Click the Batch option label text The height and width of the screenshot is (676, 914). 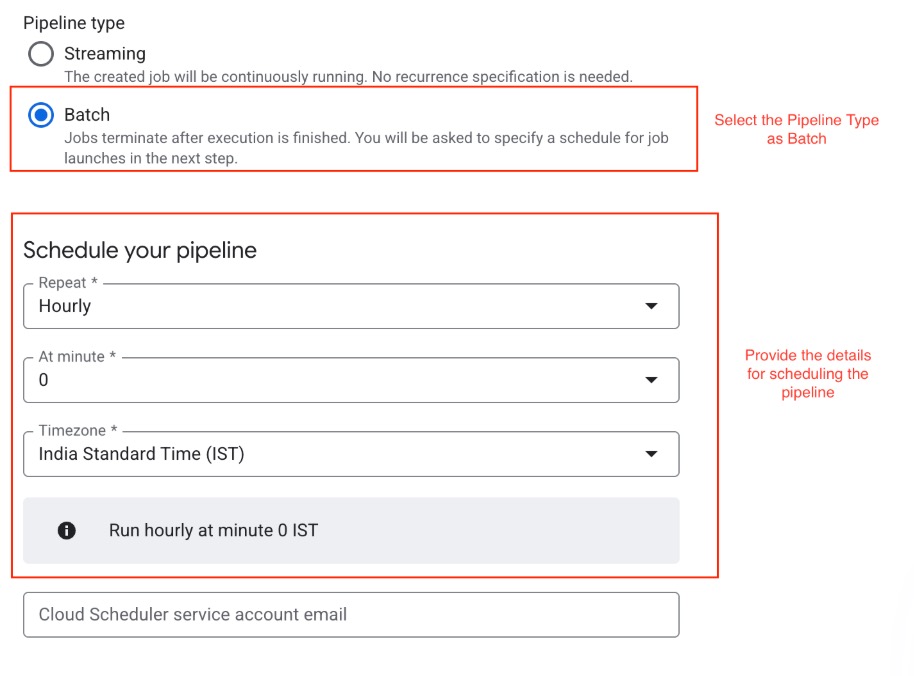(x=87, y=115)
